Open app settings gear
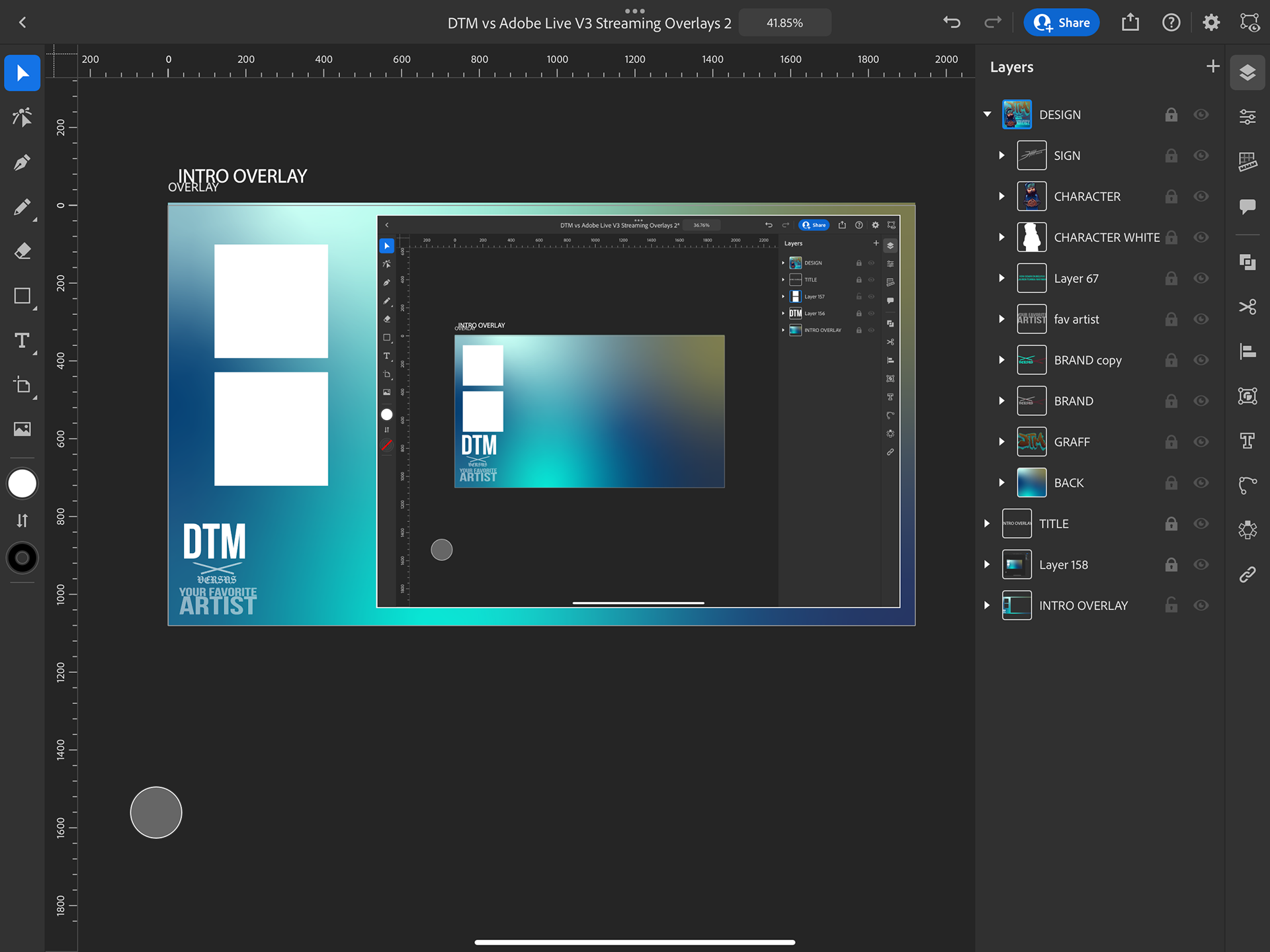The width and height of the screenshot is (1270, 952). click(1211, 22)
